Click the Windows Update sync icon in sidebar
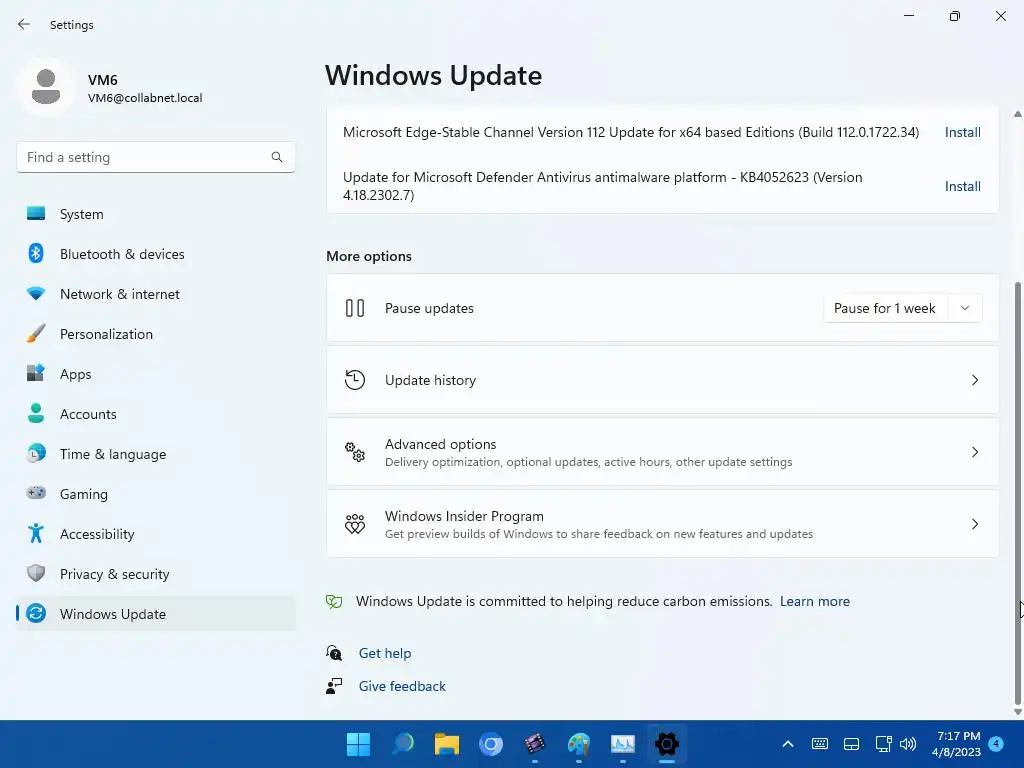 click(x=36, y=613)
